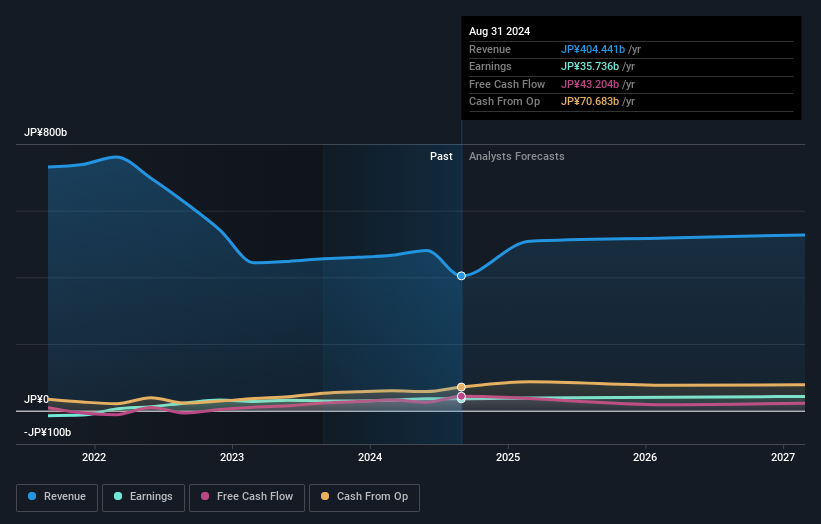Click the tooltip Free Cash Flow row label
Screen dimensions: 821x524
(507, 84)
